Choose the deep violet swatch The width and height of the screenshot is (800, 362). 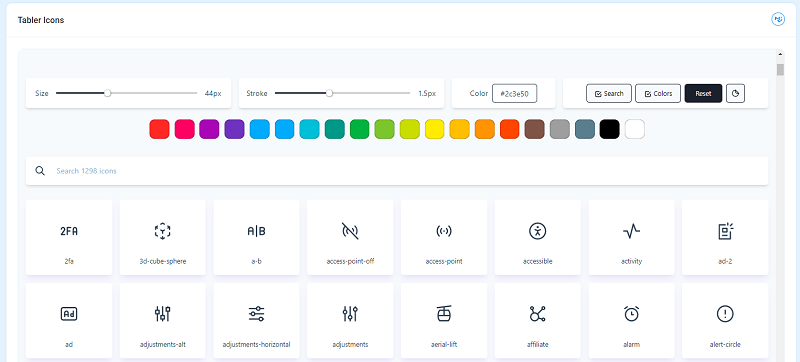pyautogui.click(x=234, y=129)
